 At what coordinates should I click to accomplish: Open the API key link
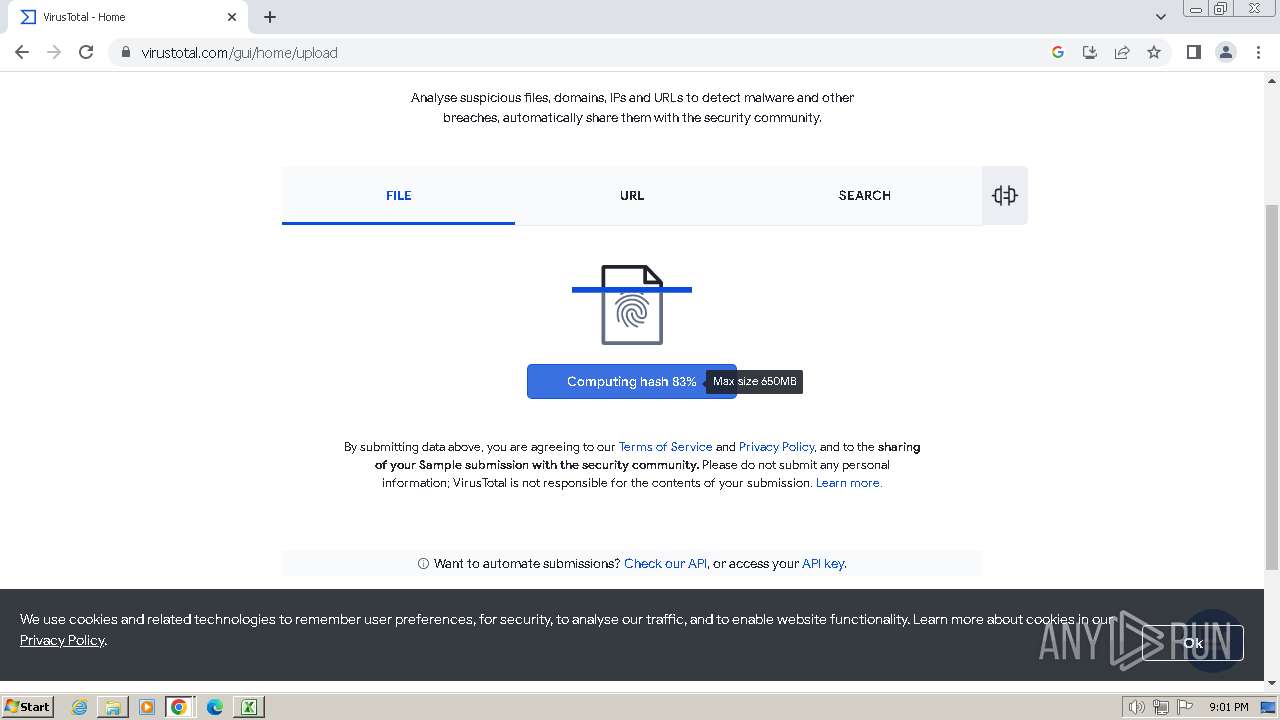(823, 564)
